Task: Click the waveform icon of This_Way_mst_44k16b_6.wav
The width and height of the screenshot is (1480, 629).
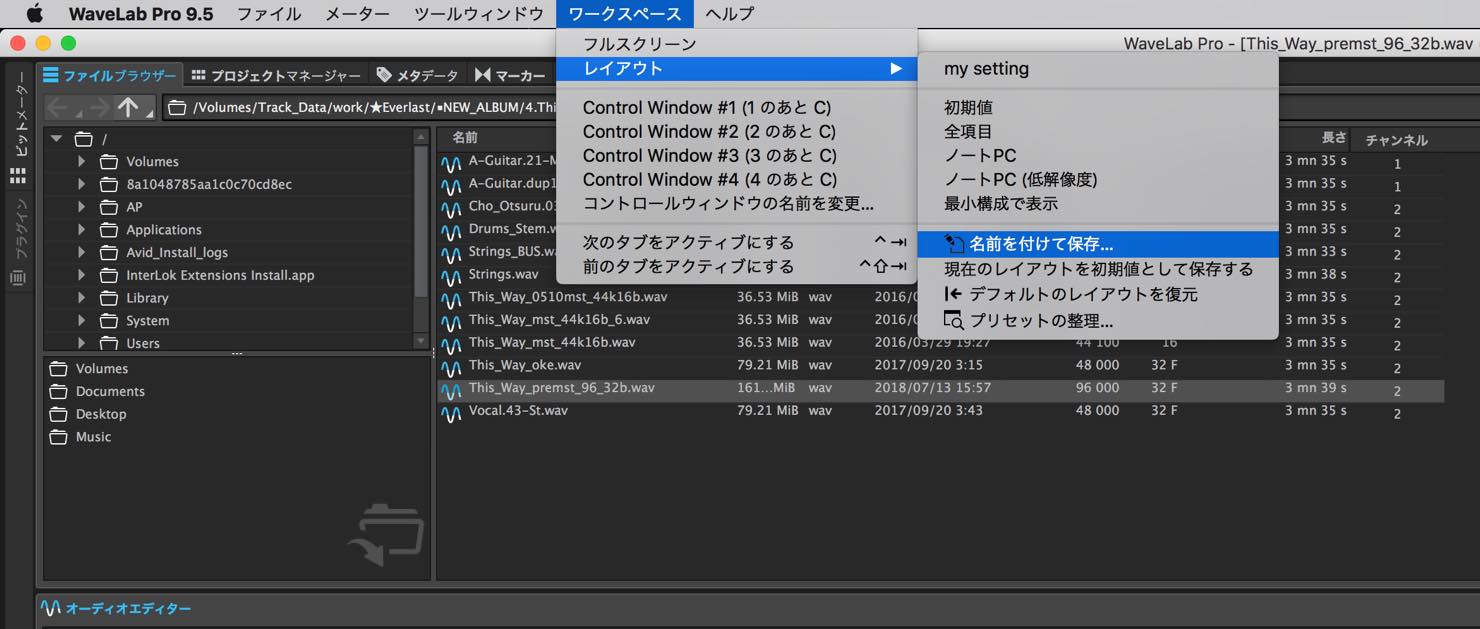Action: click(x=452, y=321)
